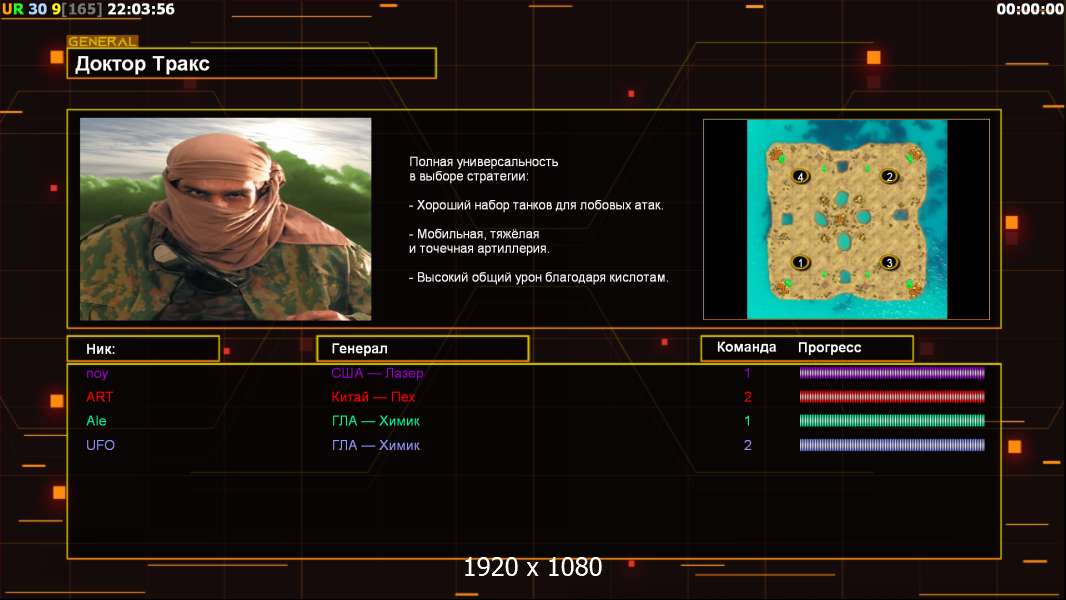Click start position 1 on the minimap
Image resolution: width=1066 pixels, height=600 pixels.
point(801,262)
